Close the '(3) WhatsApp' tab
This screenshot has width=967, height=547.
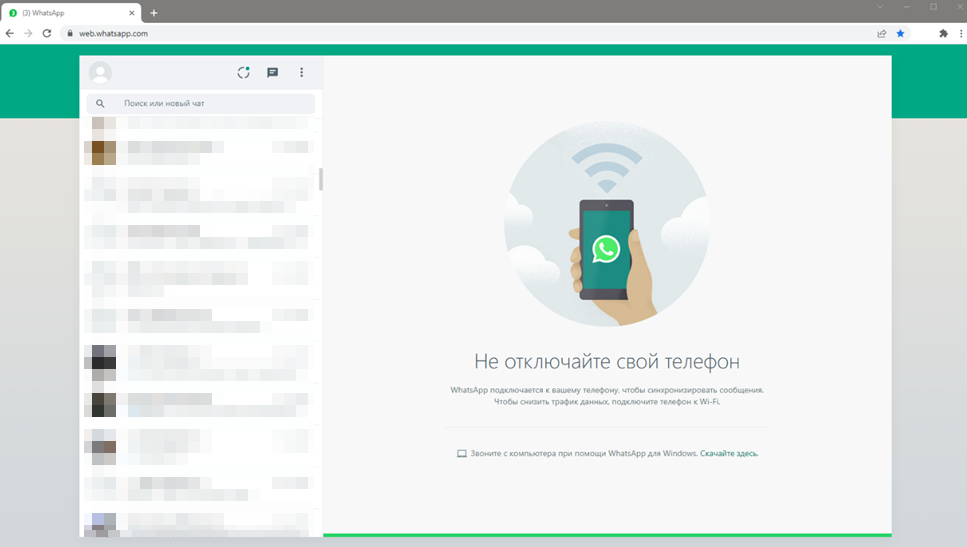(x=131, y=13)
